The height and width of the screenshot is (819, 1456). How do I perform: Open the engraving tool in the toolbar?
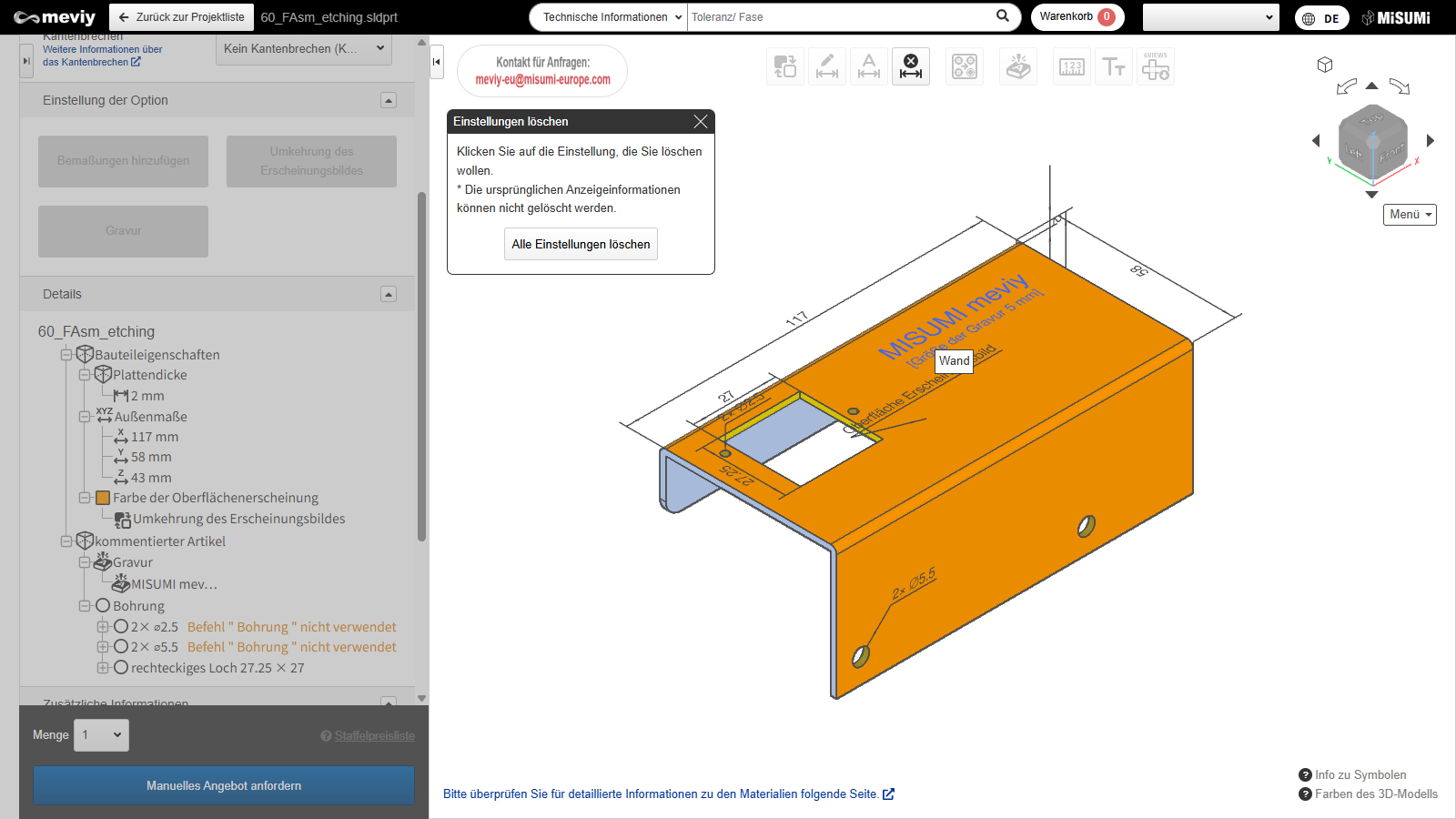click(1018, 66)
